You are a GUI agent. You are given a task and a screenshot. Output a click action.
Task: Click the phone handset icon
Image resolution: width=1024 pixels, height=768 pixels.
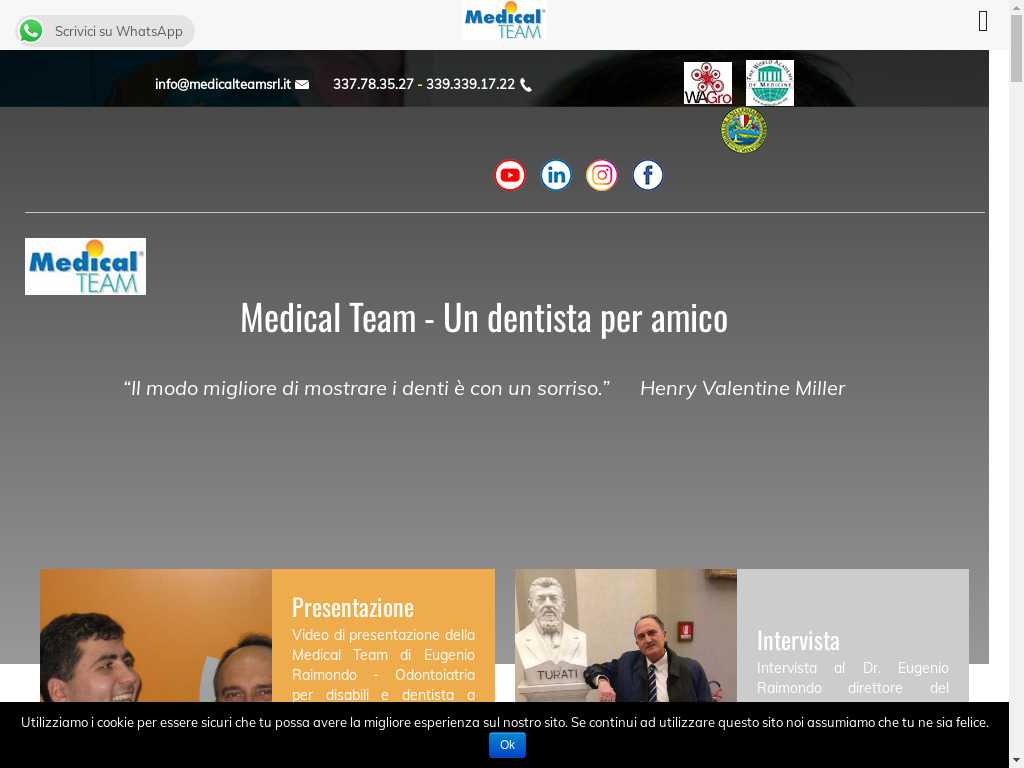pyautogui.click(x=526, y=85)
